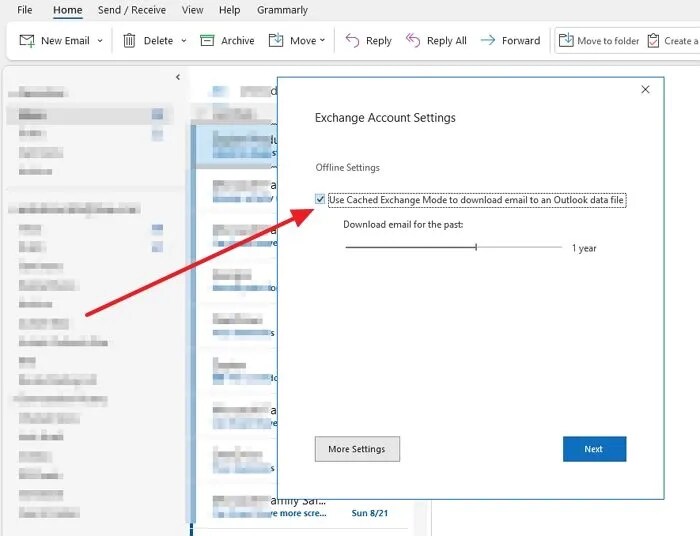Click the Reply arrow icon
This screenshot has width=700, height=536.
point(352,41)
